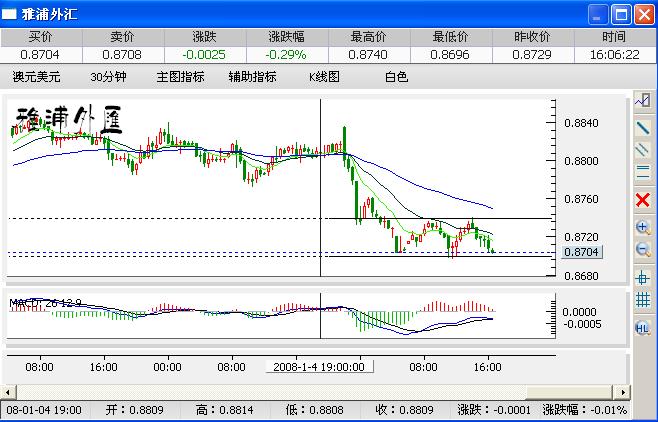
Task: Click the time value 16:06:22
Action: (615, 55)
